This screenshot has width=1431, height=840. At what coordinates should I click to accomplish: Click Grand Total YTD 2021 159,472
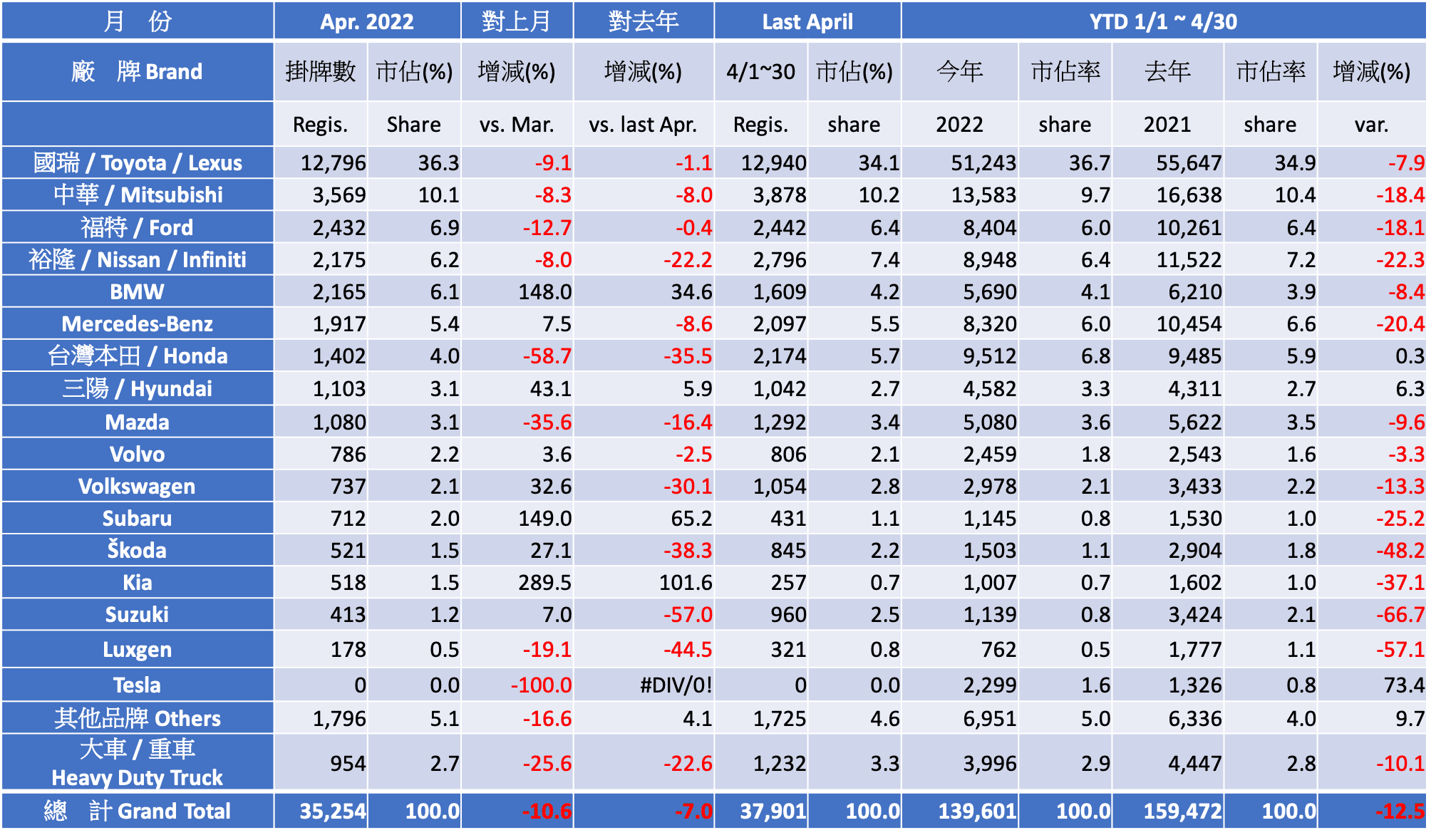point(1183,812)
